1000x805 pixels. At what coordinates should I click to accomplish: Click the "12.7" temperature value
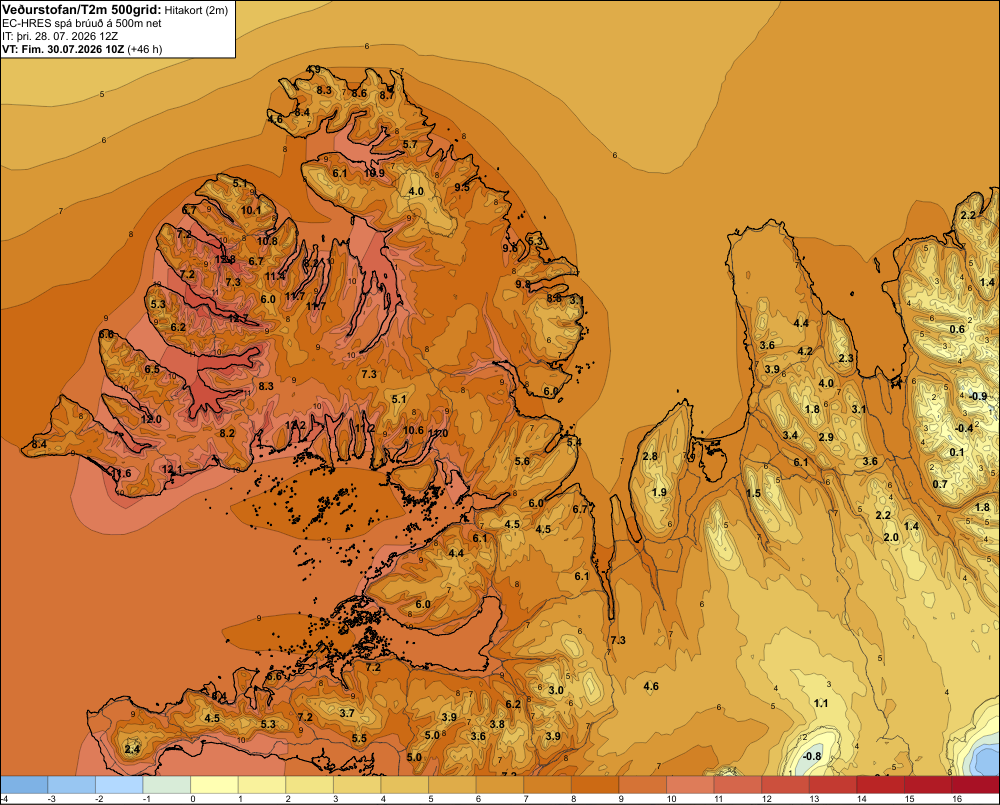click(x=238, y=318)
